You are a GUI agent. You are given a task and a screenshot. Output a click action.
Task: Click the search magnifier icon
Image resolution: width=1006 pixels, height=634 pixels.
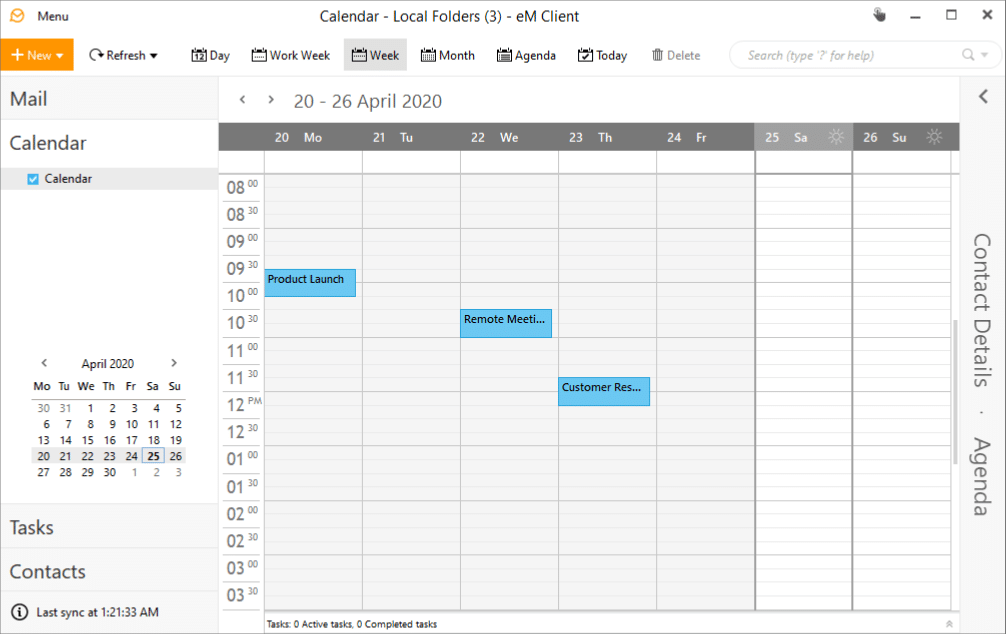point(968,55)
